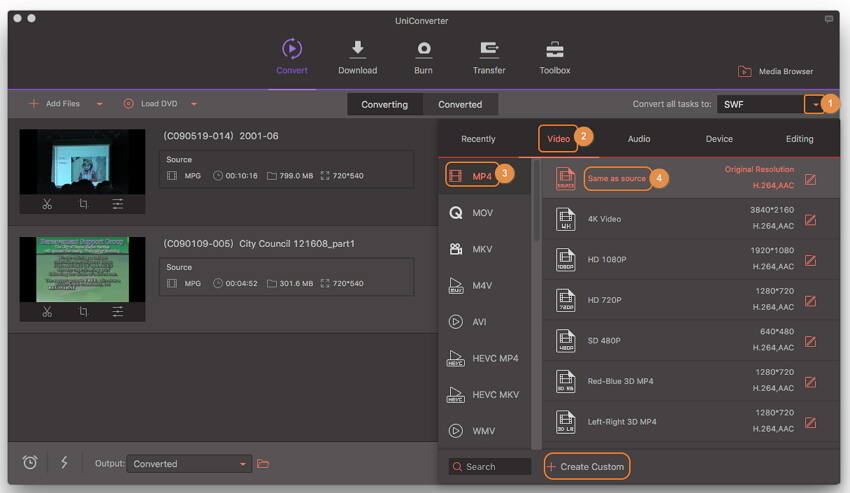Screen dimensions: 850x493
Task: Open the Convert section
Action: coord(292,56)
